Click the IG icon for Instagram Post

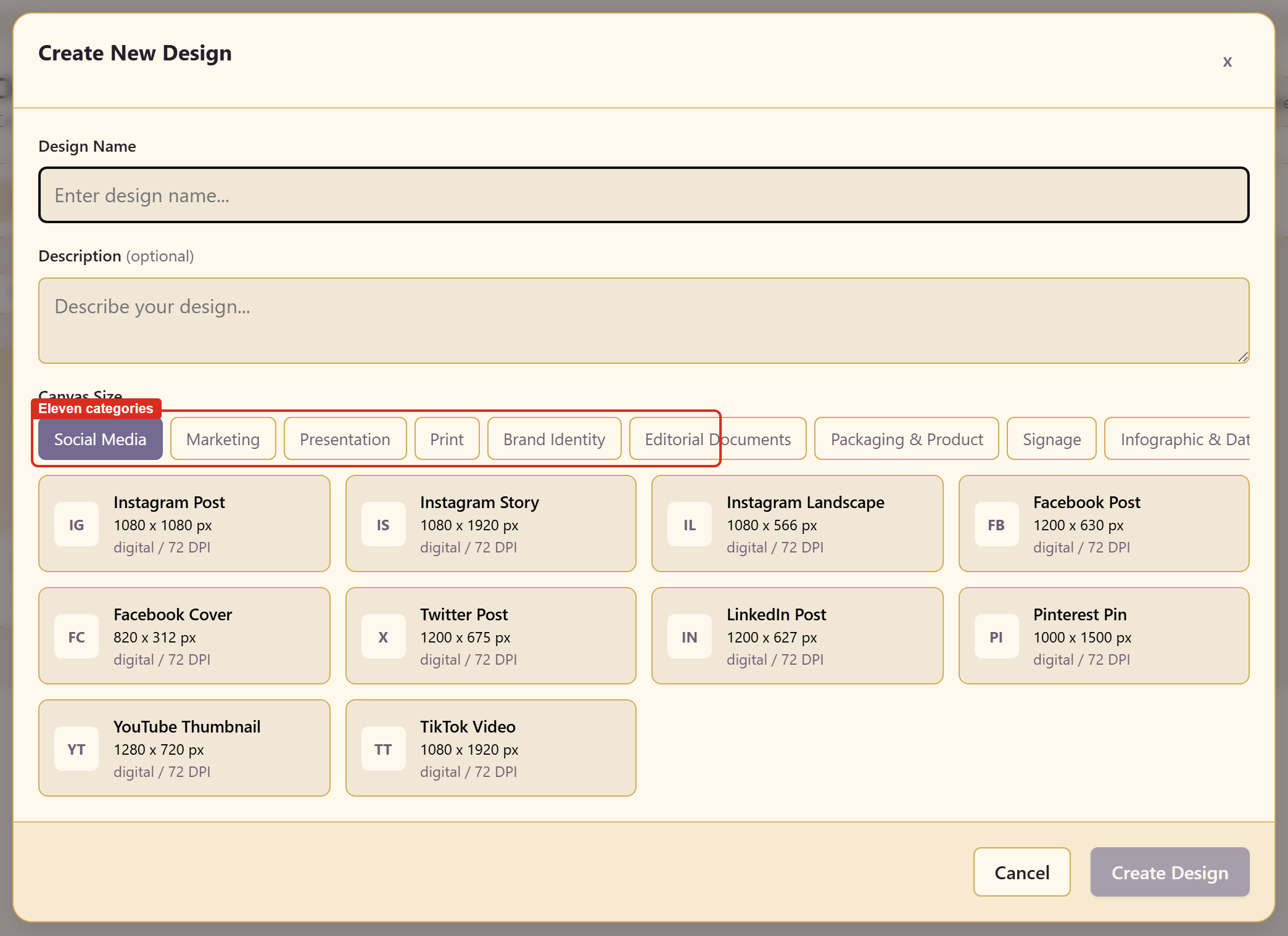coord(76,524)
